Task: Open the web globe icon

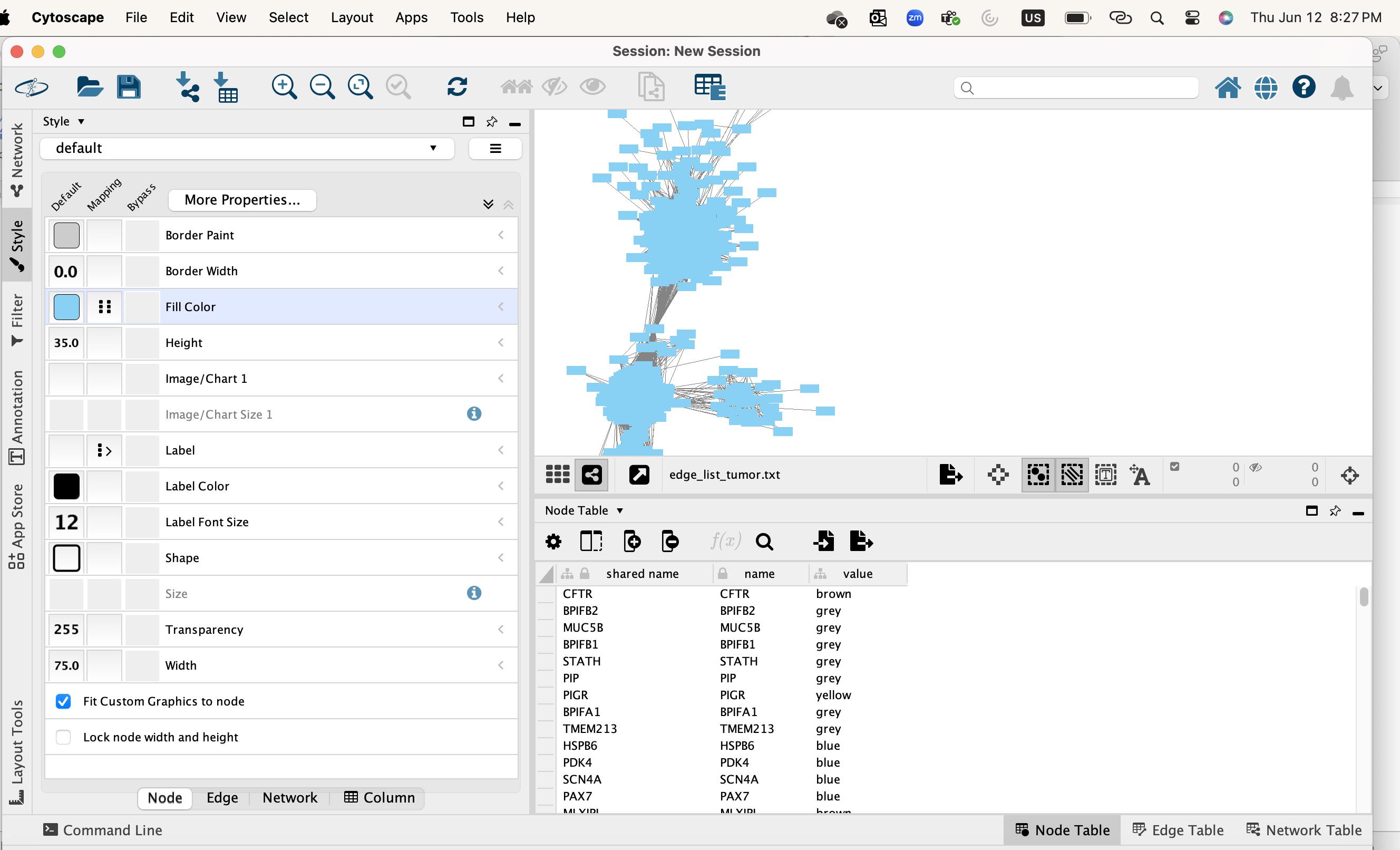Action: coord(1266,88)
